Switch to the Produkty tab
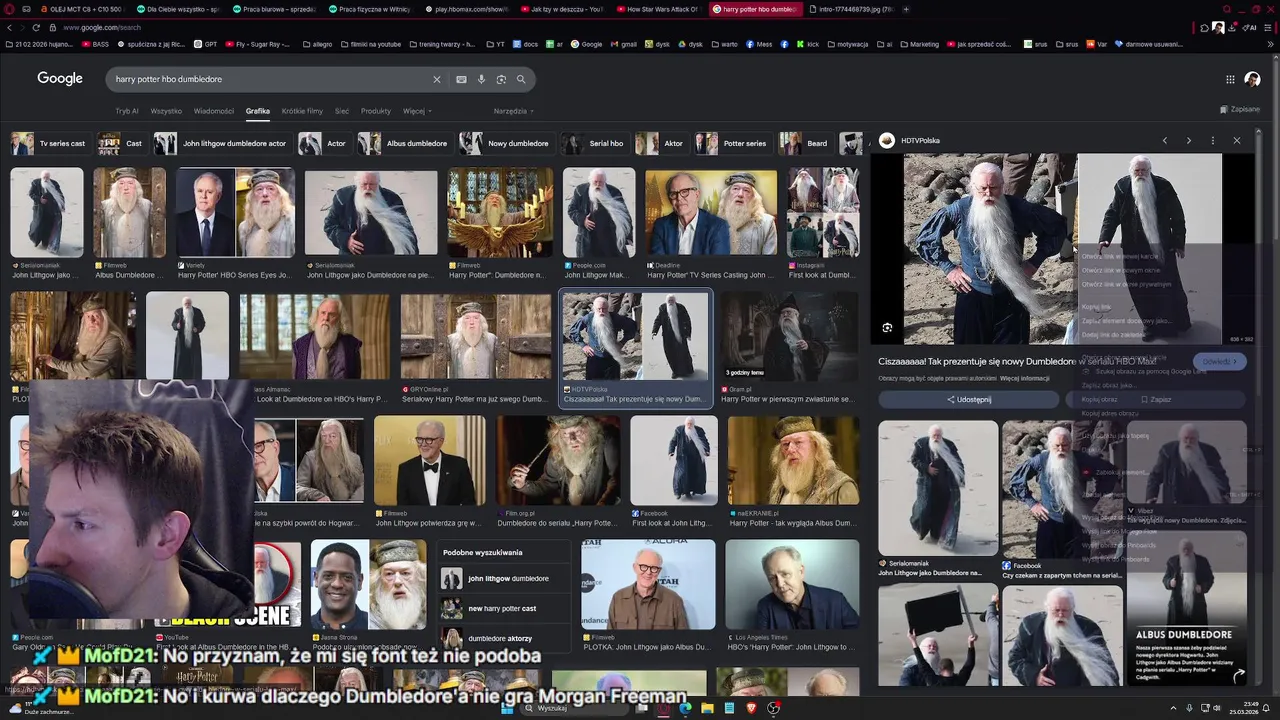This screenshot has height=720, width=1280. click(376, 111)
